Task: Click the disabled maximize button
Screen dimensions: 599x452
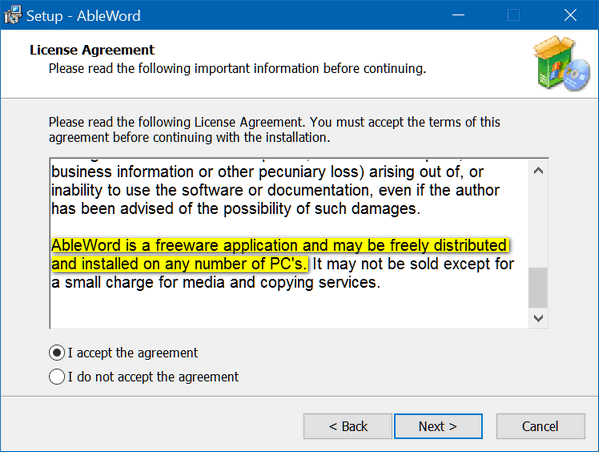Action: point(513,15)
